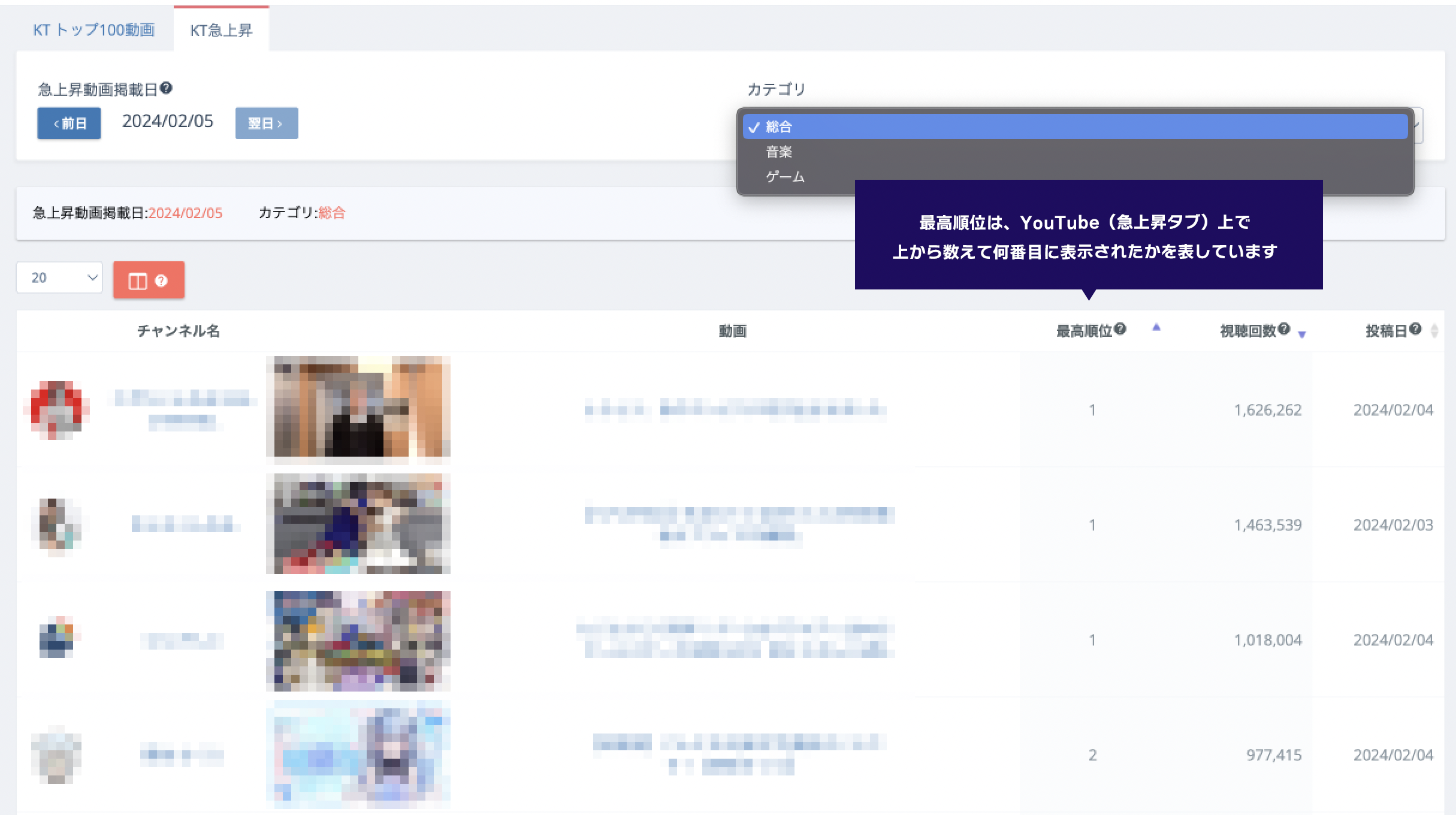Select the KT急上昇 tab

(221, 31)
